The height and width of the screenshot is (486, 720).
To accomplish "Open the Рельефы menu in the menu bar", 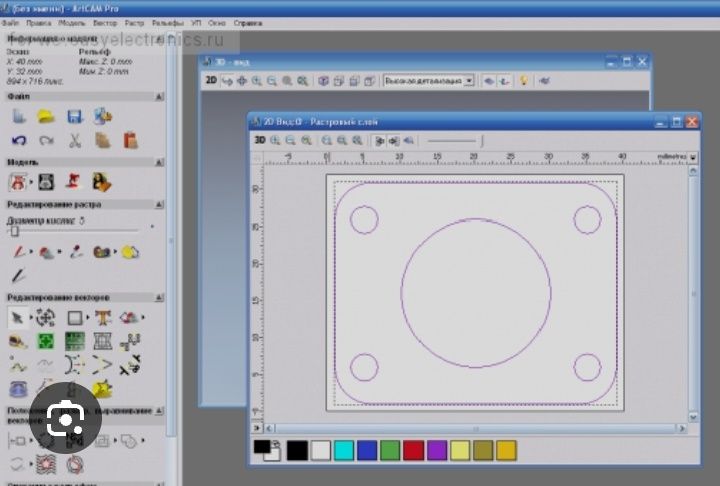I will click(167, 22).
